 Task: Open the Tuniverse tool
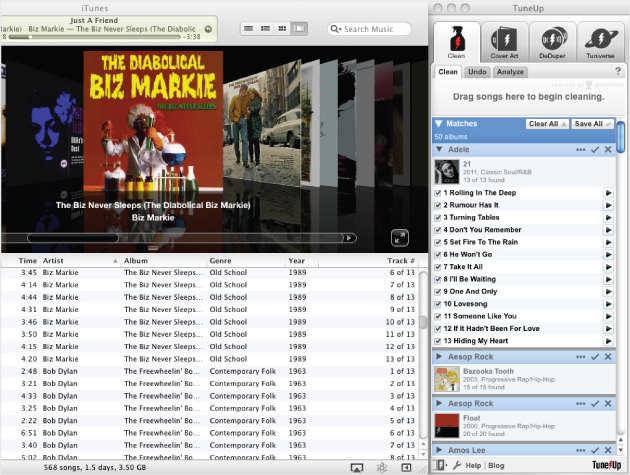[600, 42]
